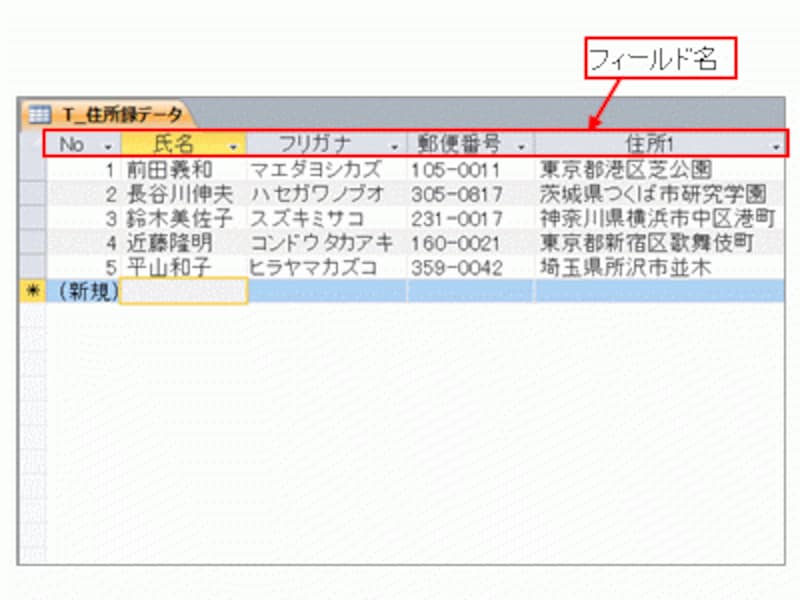Click the name cell 近藤隆明
The image size is (800, 600).
coord(184,242)
